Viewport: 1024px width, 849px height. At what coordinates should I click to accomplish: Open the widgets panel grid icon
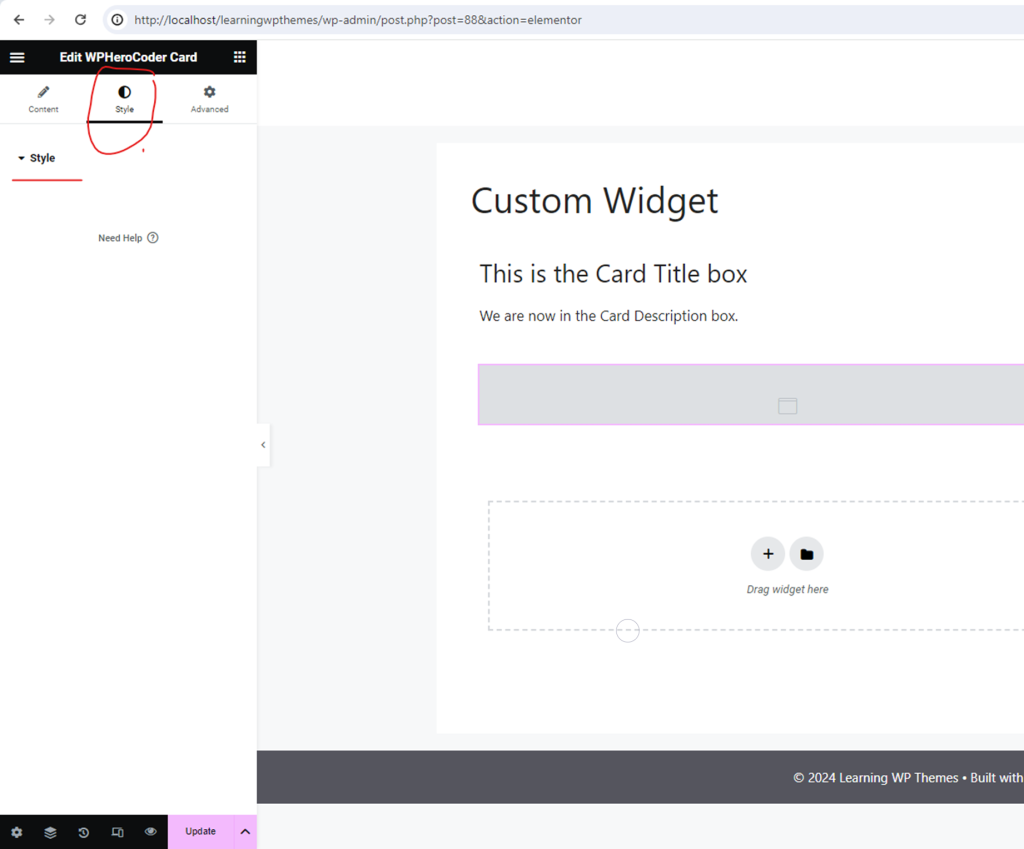[239, 57]
